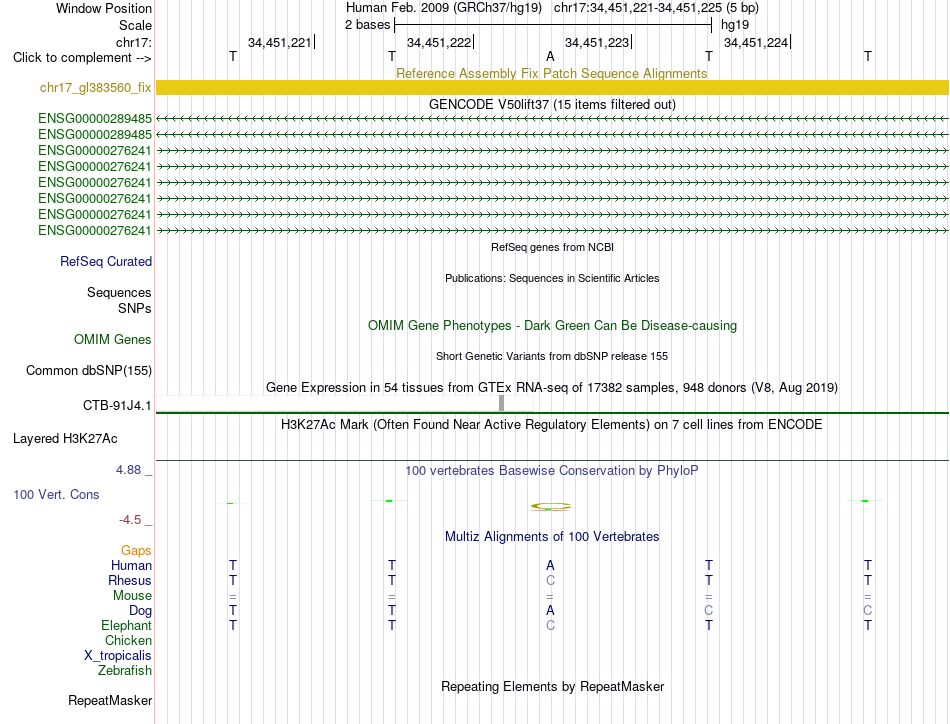Click the CTB-91J4.1 gene label
The height and width of the screenshot is (724, 950).
point(117,405)
